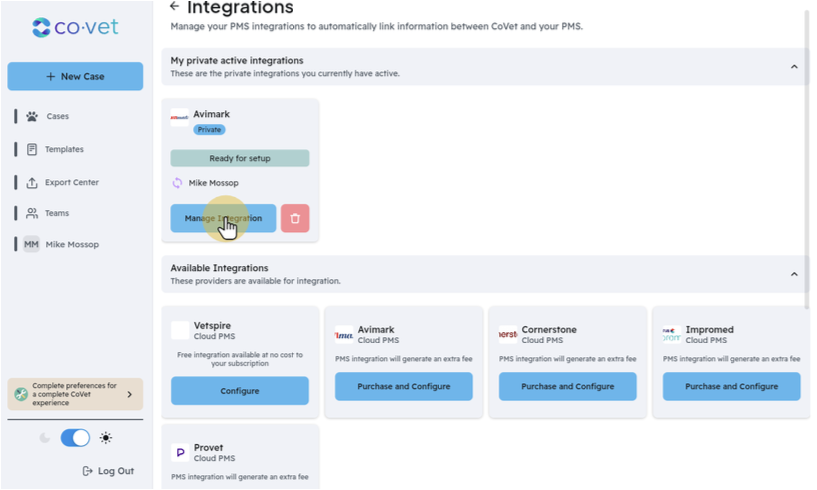Screen dimensions: 817x490
Task: Click the preferences banner round icon
Action: point(21,394)
